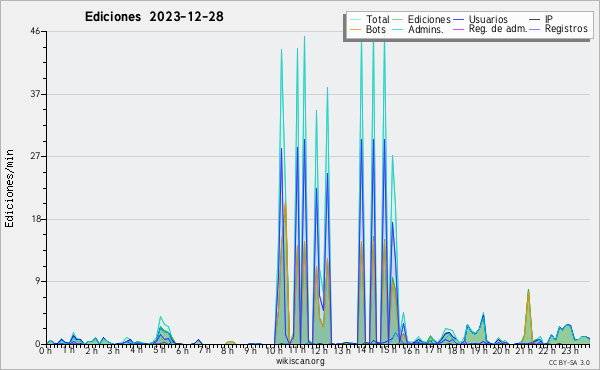Click the 10 h mark on time axis
Viewport: 600px width, 370px height.
pos(272,350)
